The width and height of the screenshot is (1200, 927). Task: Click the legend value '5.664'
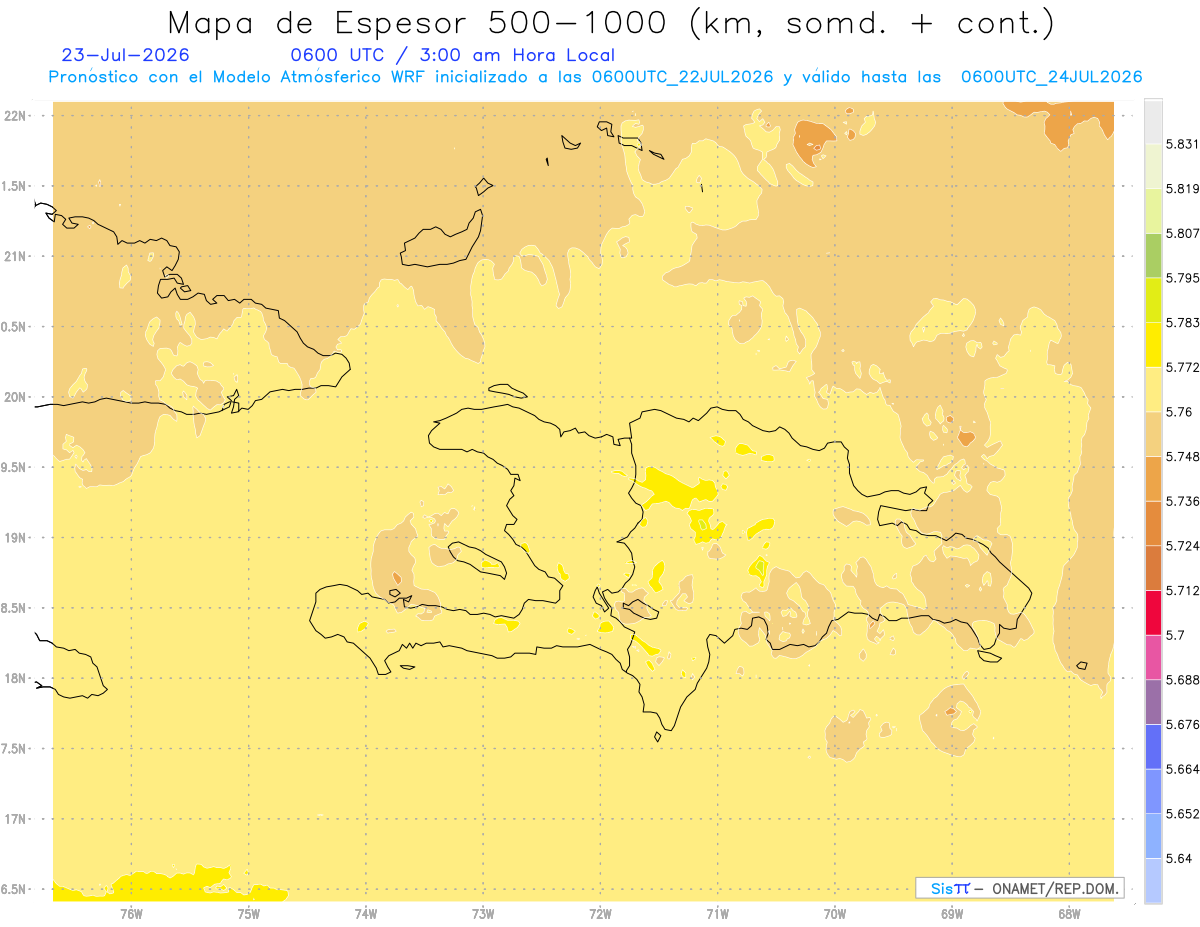point(1183,769)
